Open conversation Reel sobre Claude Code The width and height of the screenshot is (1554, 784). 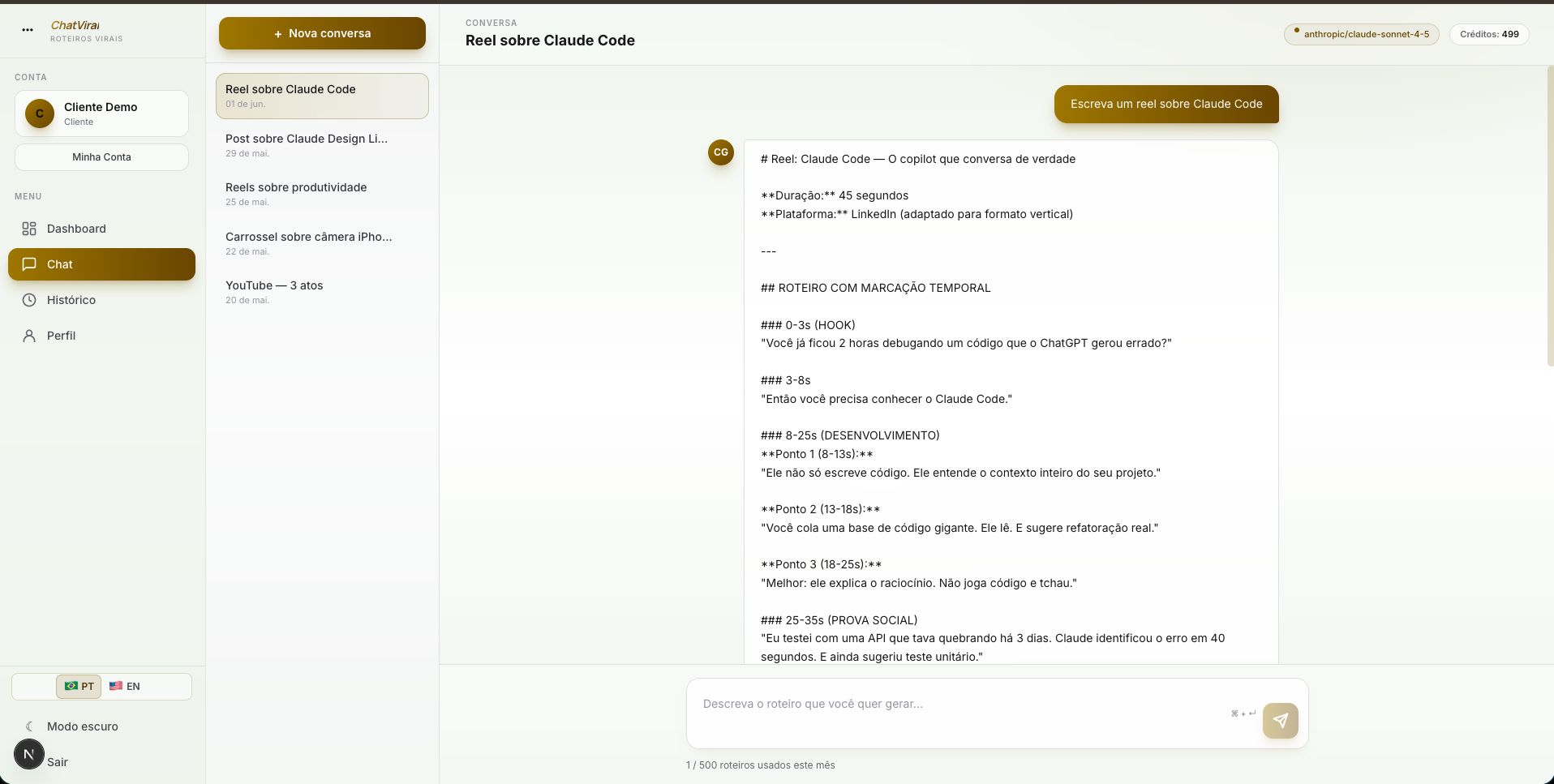(x=322, y=96)
